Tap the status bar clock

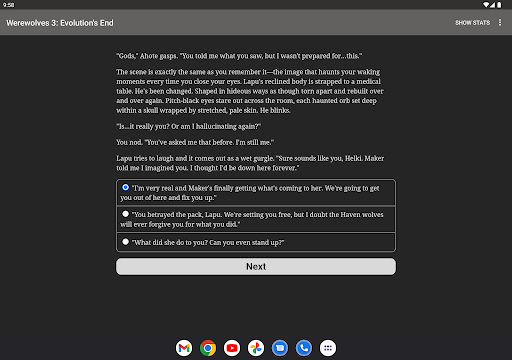tap(8, 5)
